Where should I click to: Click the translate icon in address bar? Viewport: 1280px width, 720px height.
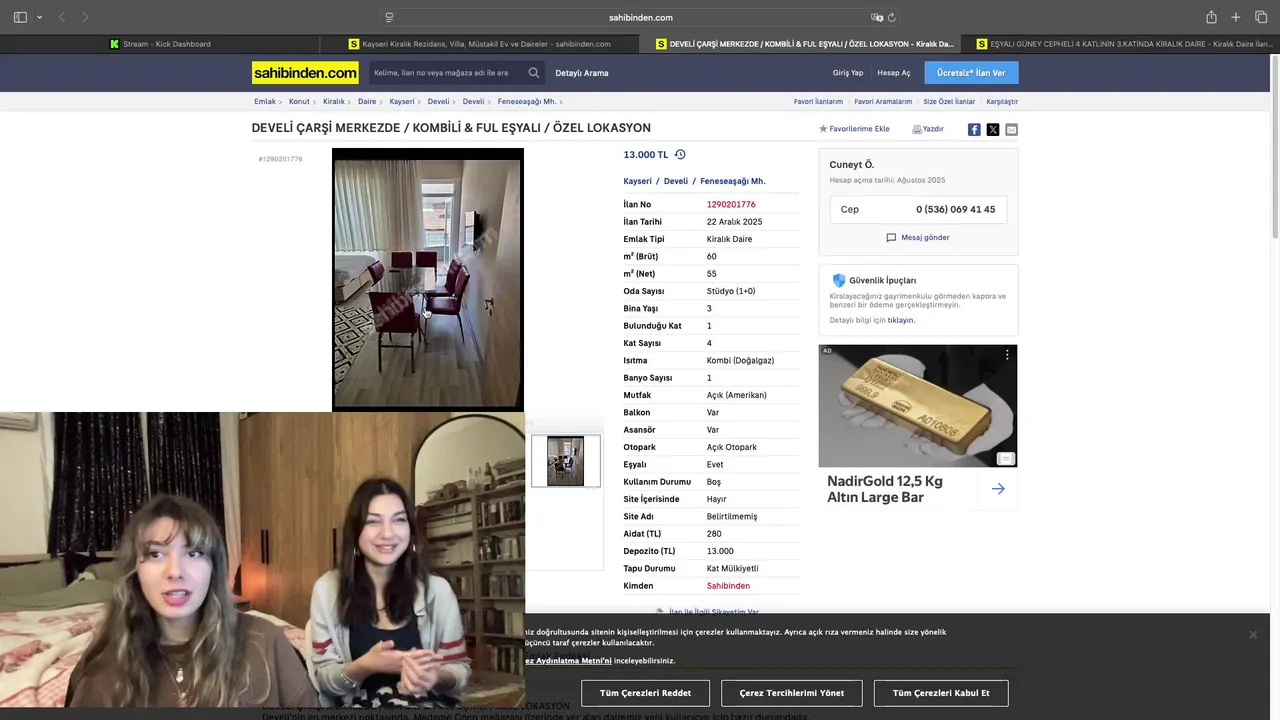pos(877,17)
